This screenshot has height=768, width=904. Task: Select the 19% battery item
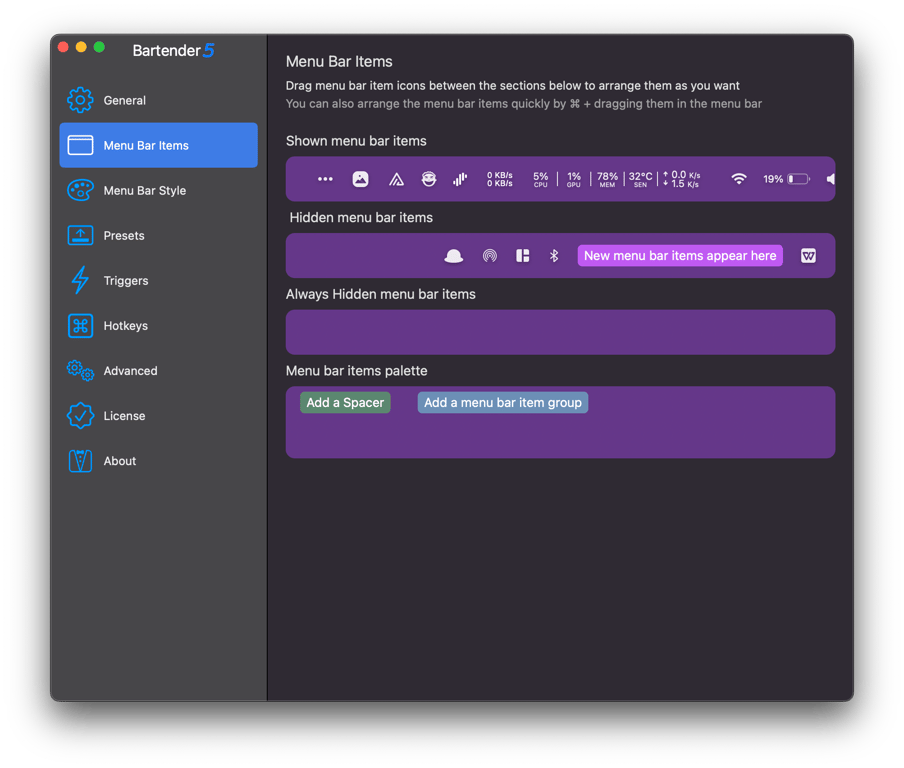[786, 179]
